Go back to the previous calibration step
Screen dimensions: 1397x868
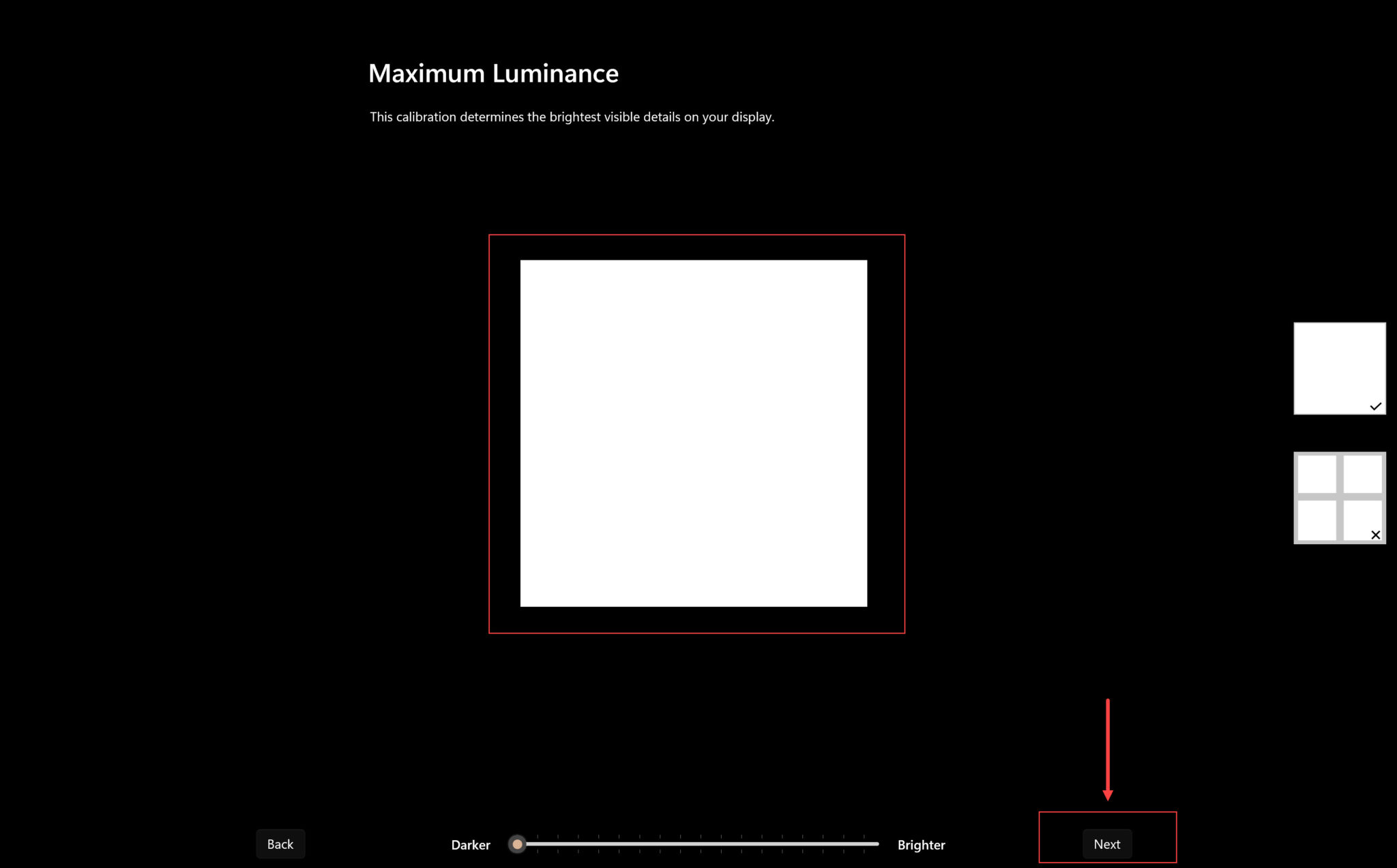(x=280, y=843)
